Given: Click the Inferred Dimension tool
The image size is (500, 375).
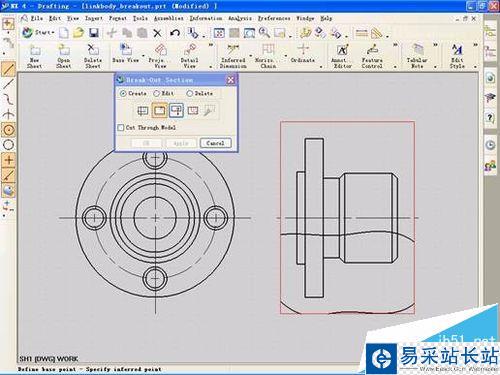Looking at the screenshot, I should pyautogui.click(x=233, y=57).
